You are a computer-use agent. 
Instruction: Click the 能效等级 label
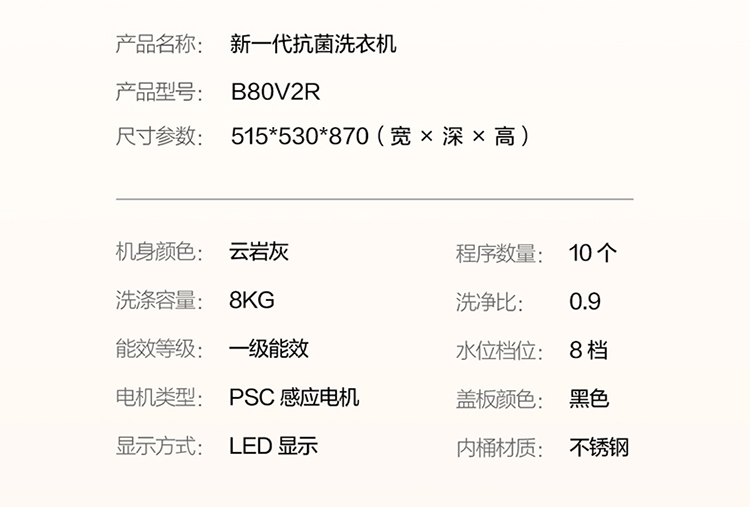tap(159, 349)
